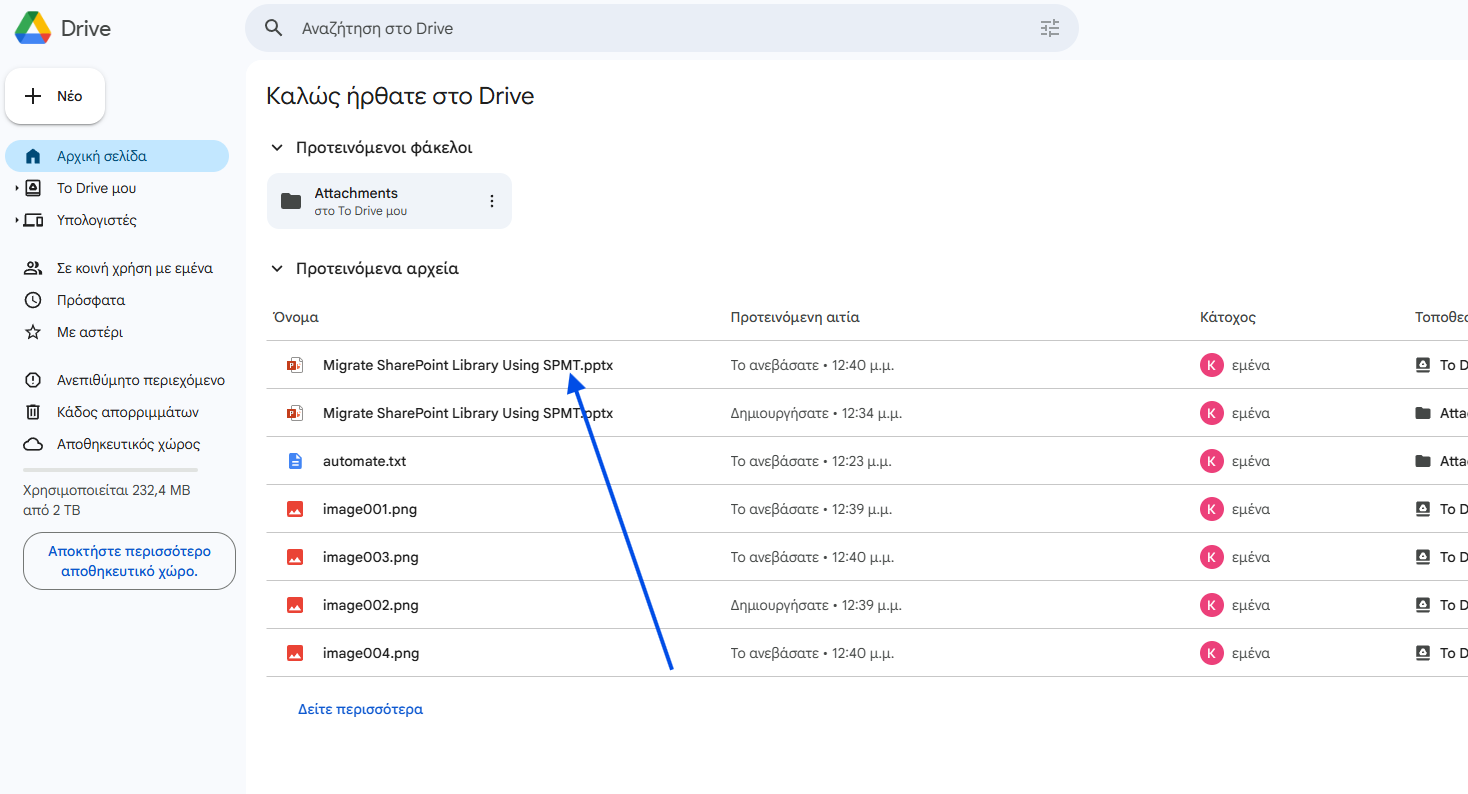The height and width of the screenshot is (794, 1468).
Task: Click the owner avatar for image004.png
Action: (1211, 653)
